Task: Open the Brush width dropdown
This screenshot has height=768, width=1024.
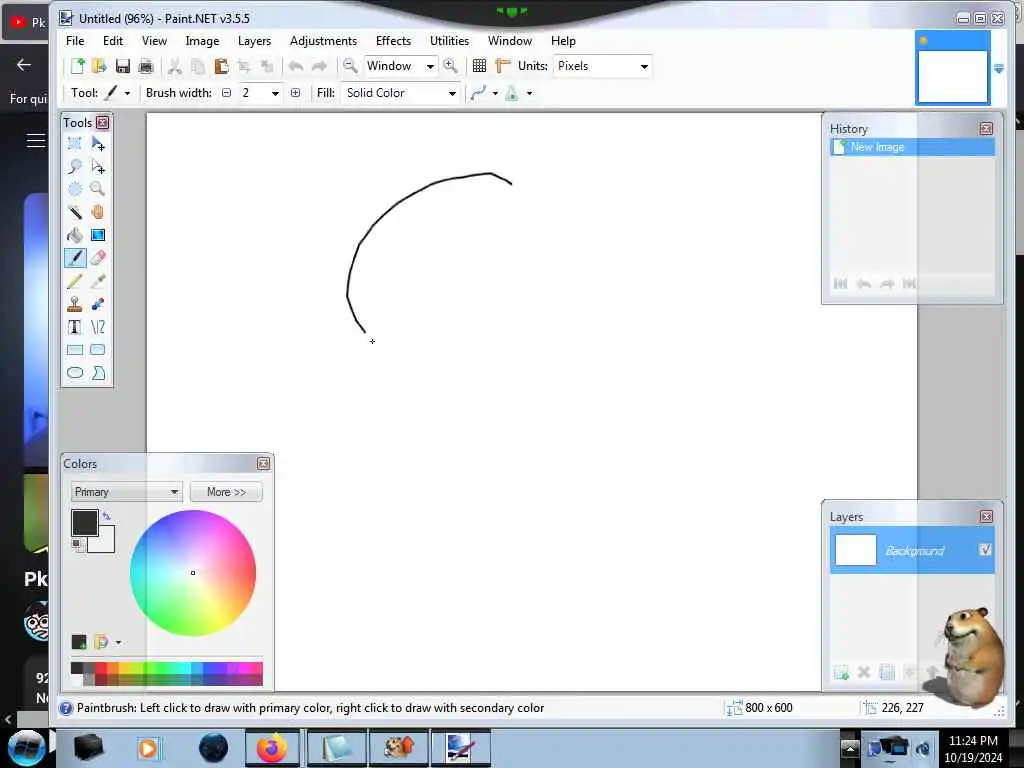Action: click(x=275, y=93)
